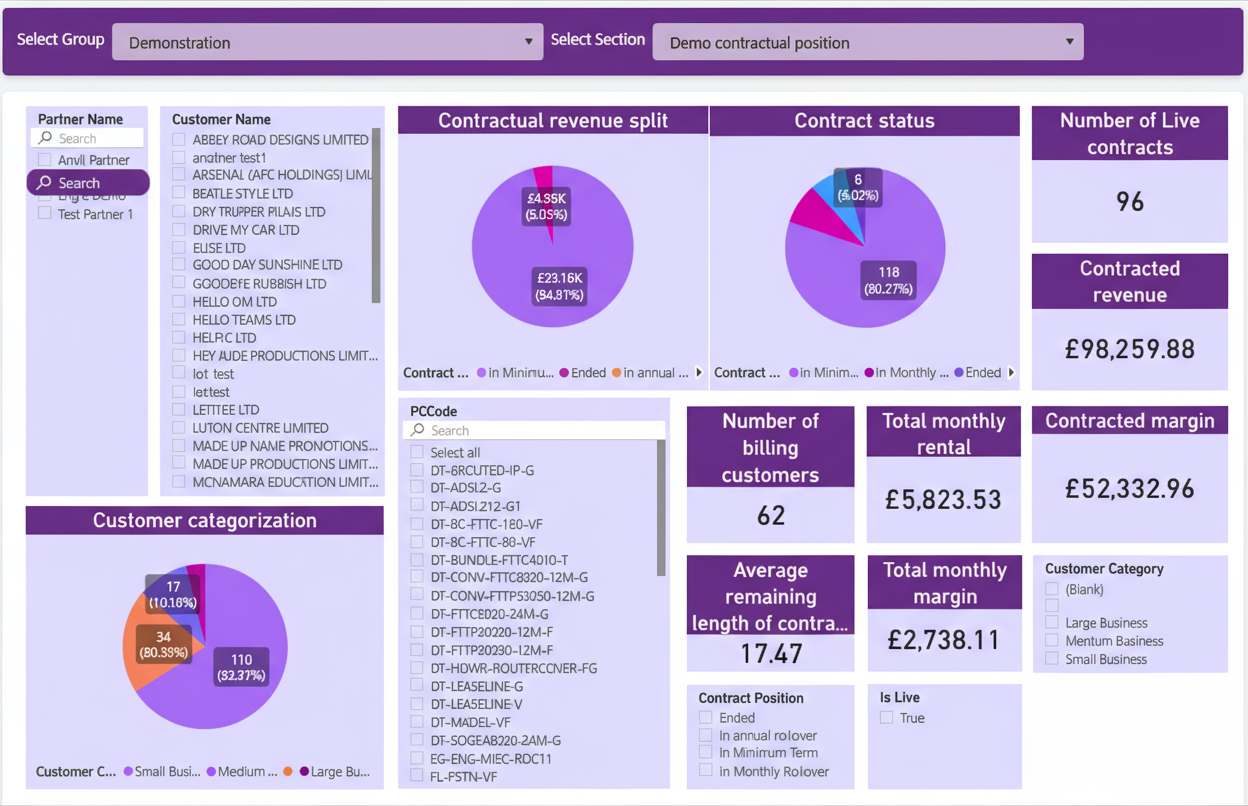
Task: Click next arrow in Contract status legend
Action: 1011,373
